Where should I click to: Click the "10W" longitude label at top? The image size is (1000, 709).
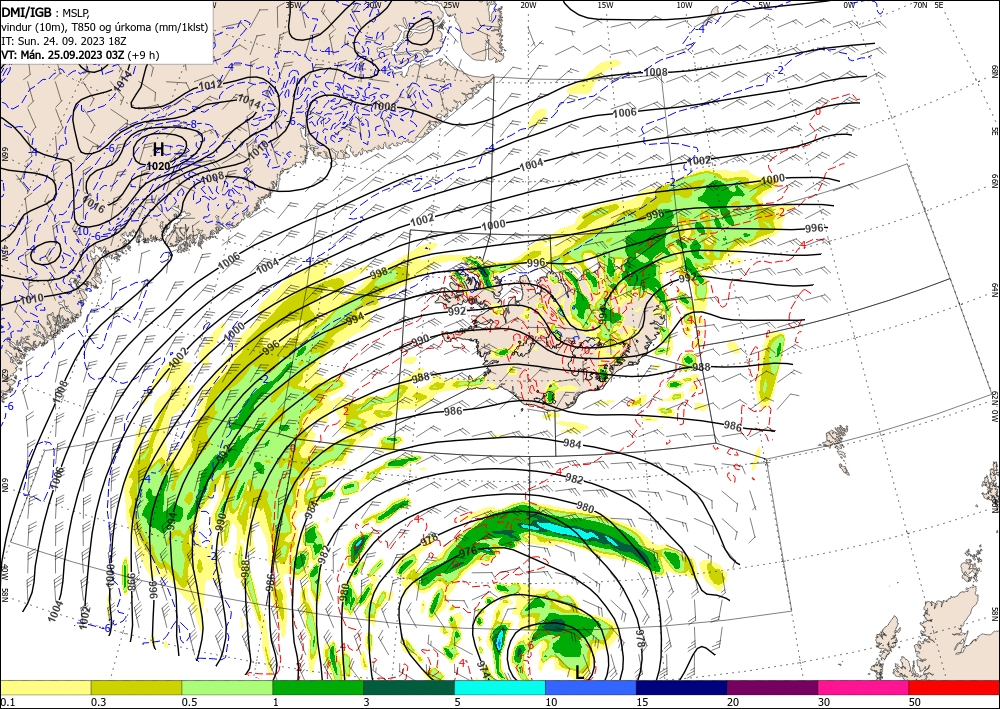tap(684, 5)
